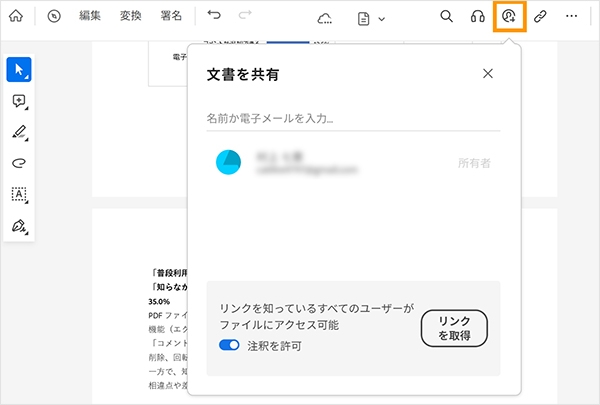Close the 文書を共有 dialog
600x405 pixels.
click(x=488, y=73)
